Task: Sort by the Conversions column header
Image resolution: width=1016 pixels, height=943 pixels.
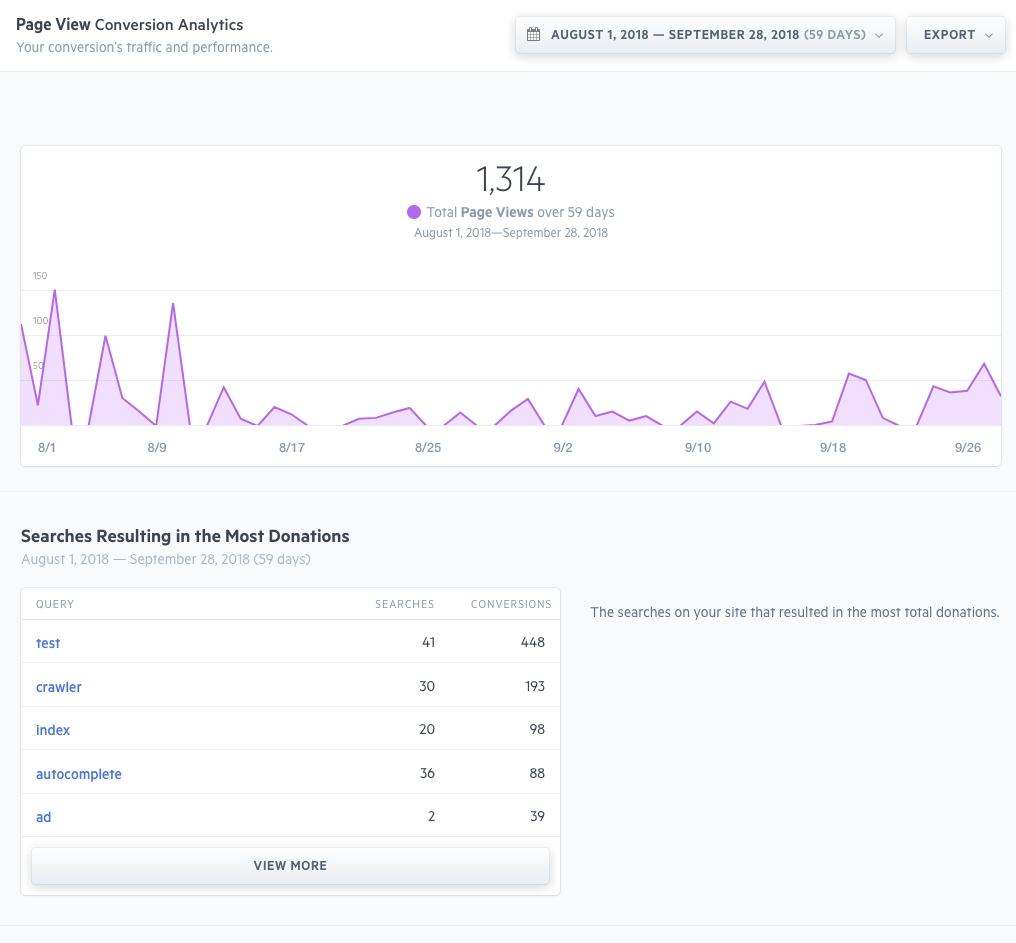Action: [511, 604]
